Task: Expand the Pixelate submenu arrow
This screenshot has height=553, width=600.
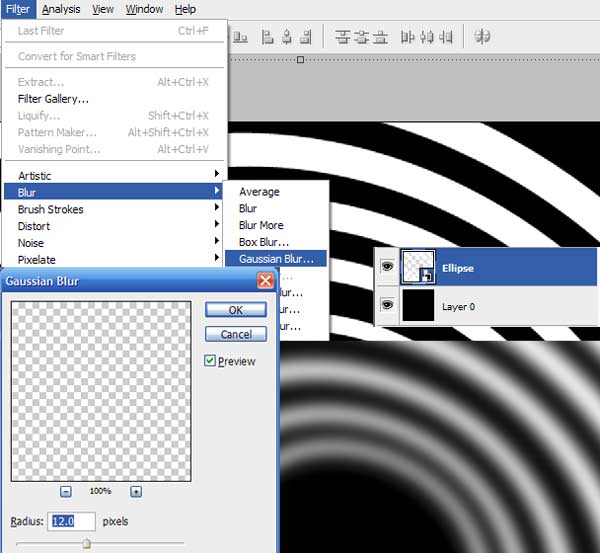Action: point(217,257)
